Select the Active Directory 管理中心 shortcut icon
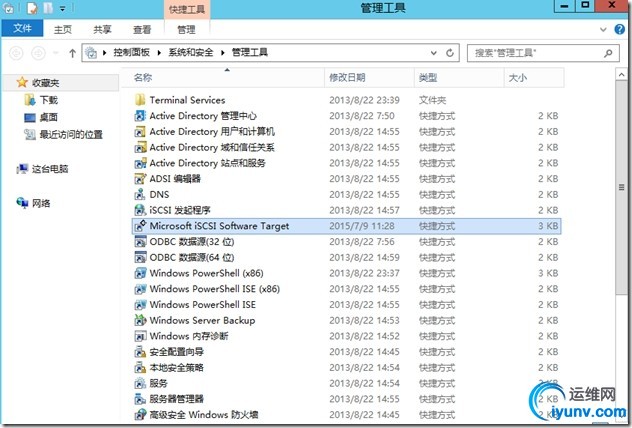Viewport: 632px width, 428px height. (140, 116)
